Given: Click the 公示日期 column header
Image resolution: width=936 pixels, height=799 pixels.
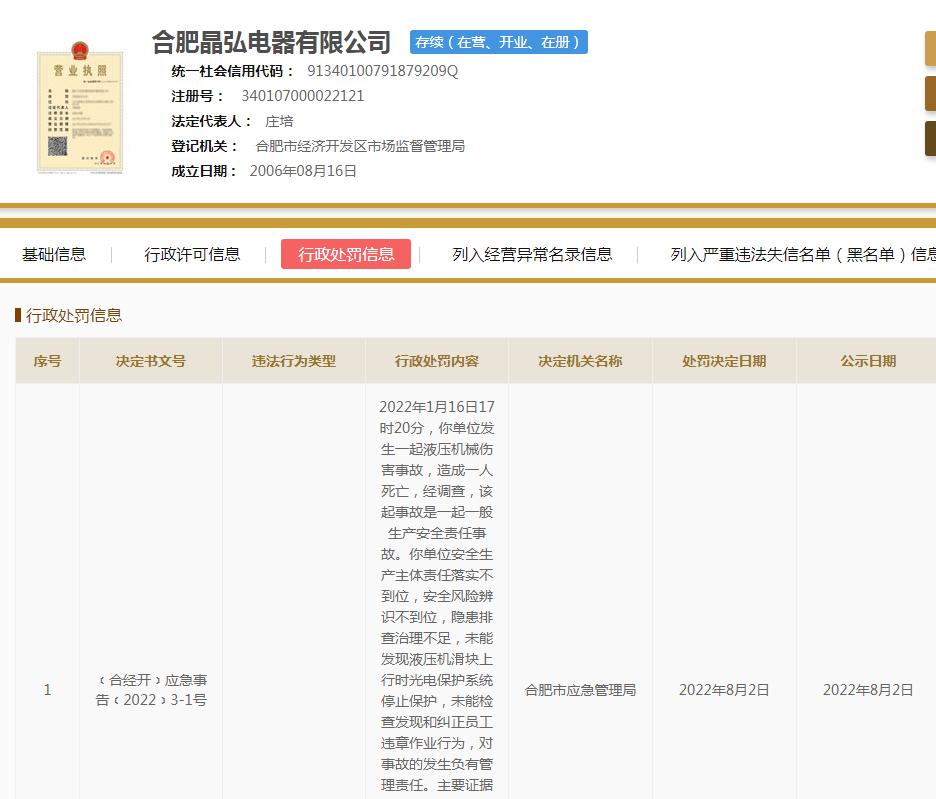Looking at the screenshot, I should [x=867, y=361].
